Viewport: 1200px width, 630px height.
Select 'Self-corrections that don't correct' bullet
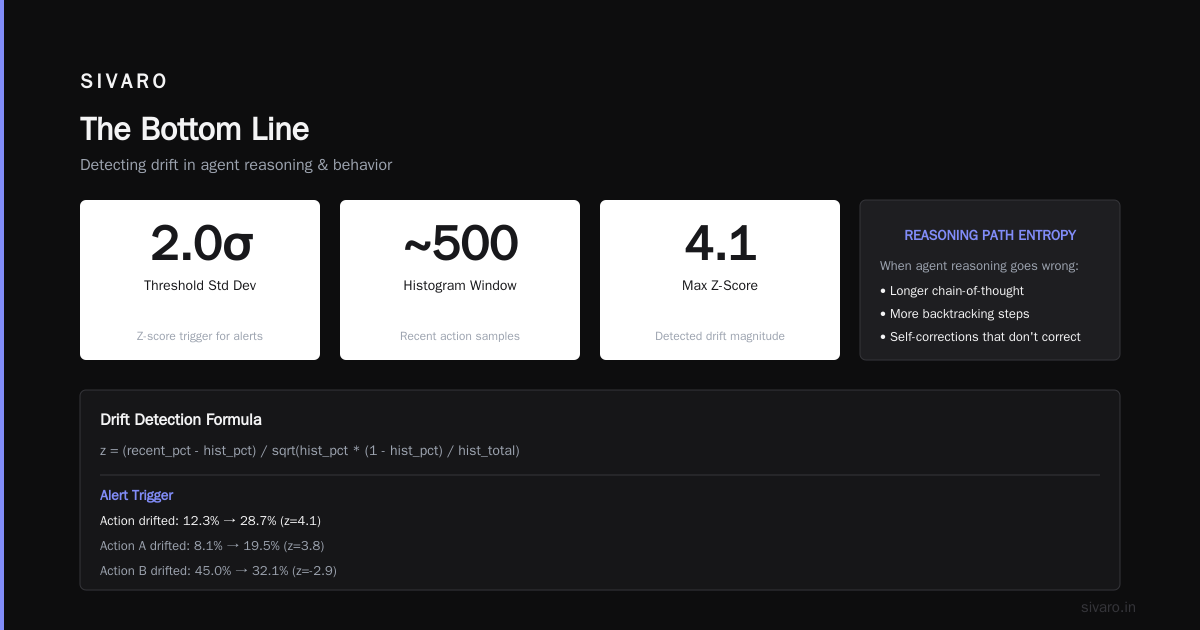click(x=980, y=337)
